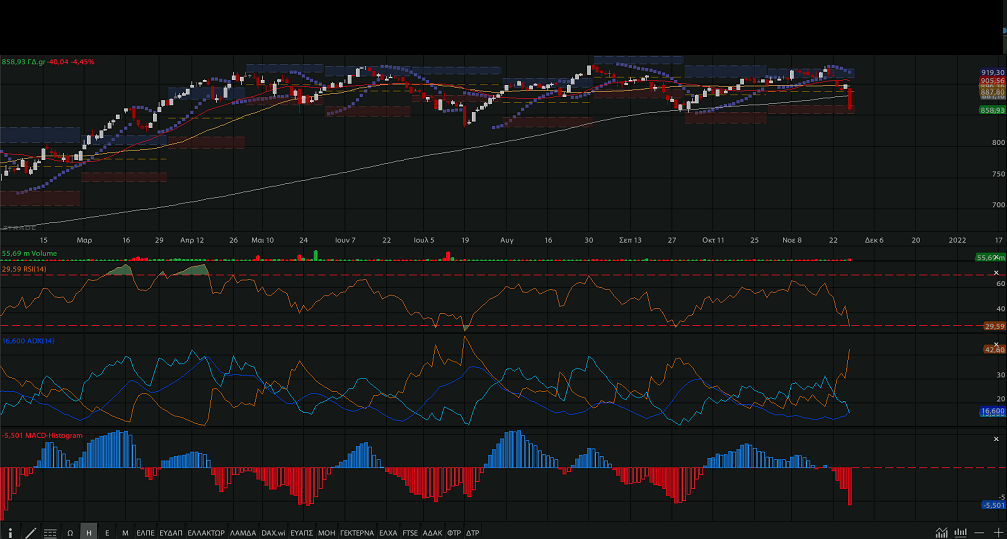Open the info icon in bottom toolbar
Image resolution: width=1007 pixels, height=539 pixels.
11,532
